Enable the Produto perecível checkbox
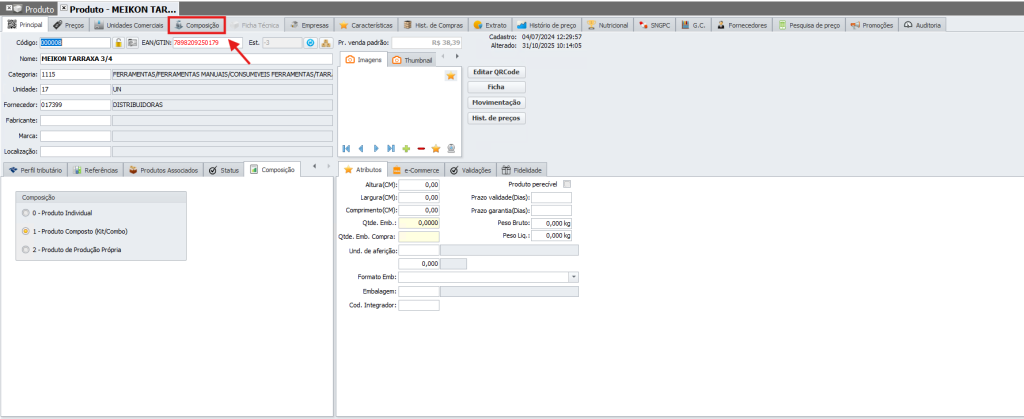Viewport: 1024px width, 419px height. [567, 184]
